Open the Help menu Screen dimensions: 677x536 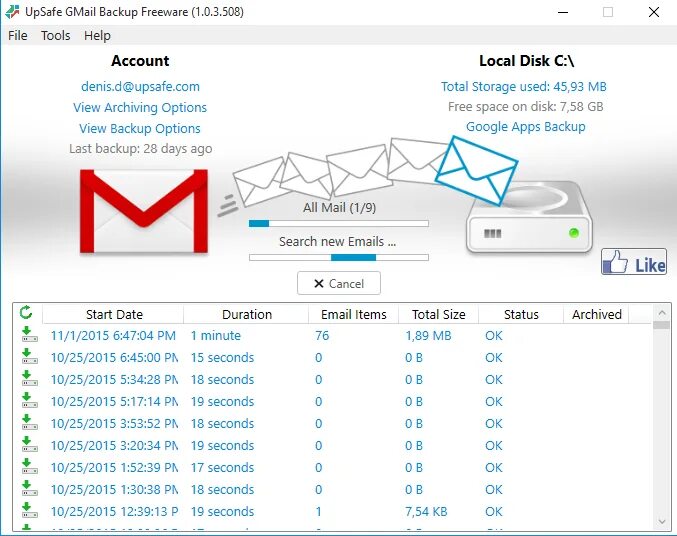click(97, 35)
